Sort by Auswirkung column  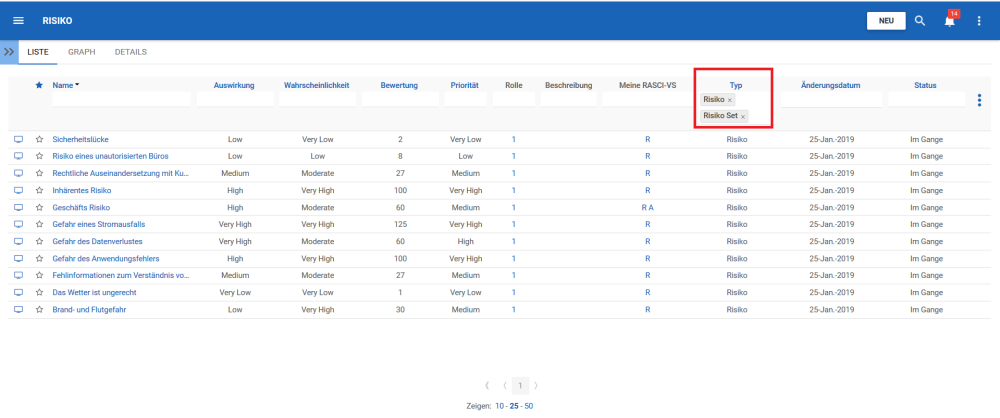tap(234, 85)
